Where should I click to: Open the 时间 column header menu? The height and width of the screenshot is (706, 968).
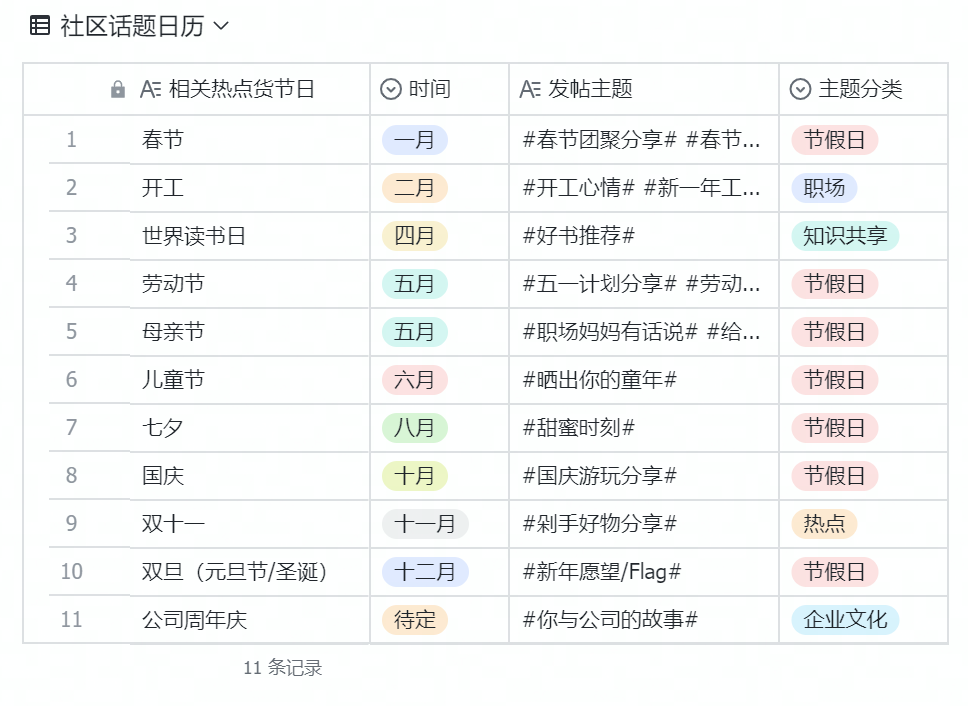pyautogui.click(x=439, y=89)
